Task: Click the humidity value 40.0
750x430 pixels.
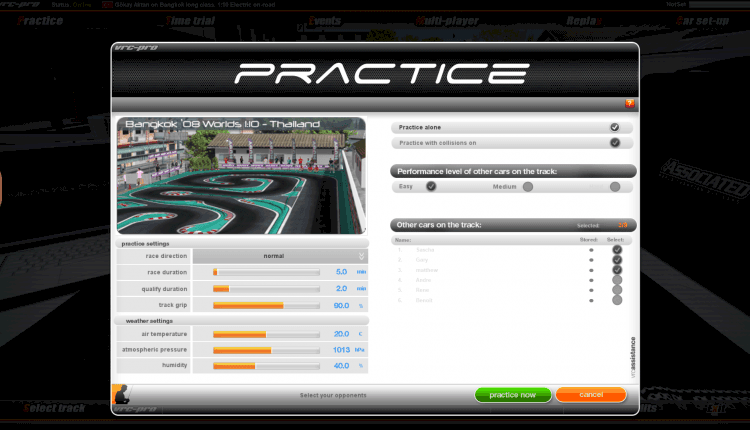Action: pos(342,365)
